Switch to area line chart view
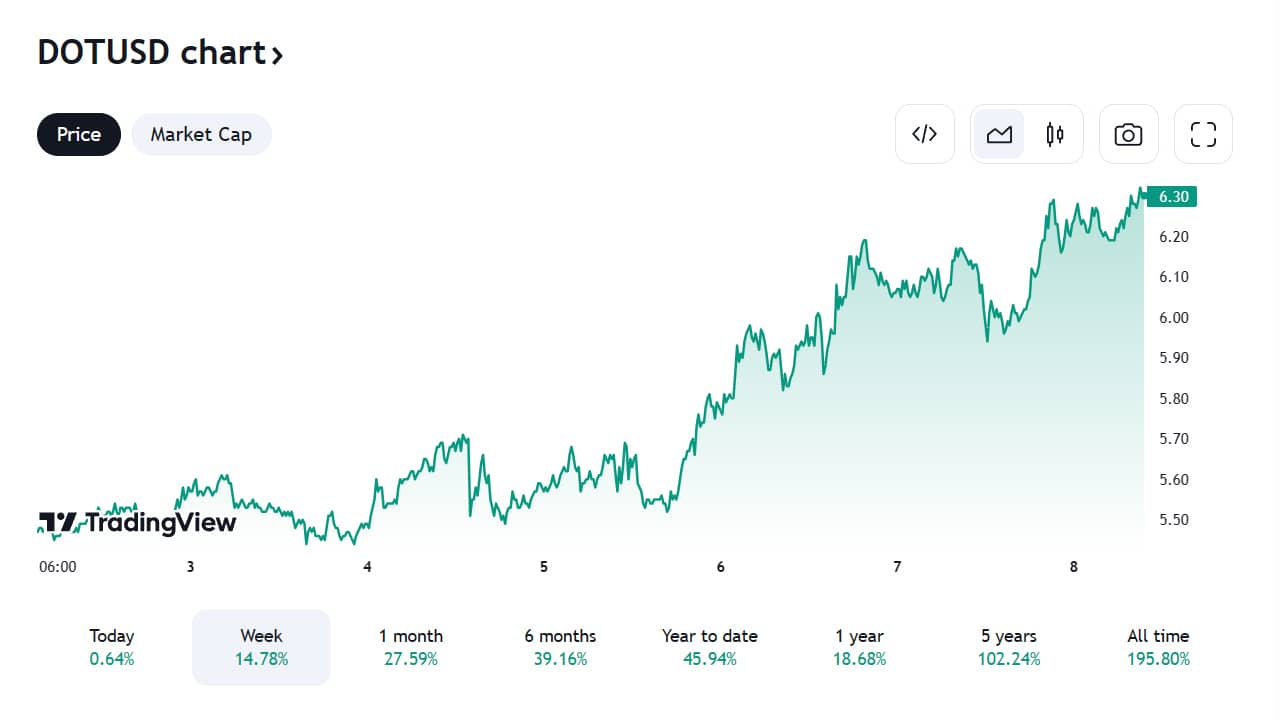Viewport: 1280px width, 720px height. (x=999, y=134)
